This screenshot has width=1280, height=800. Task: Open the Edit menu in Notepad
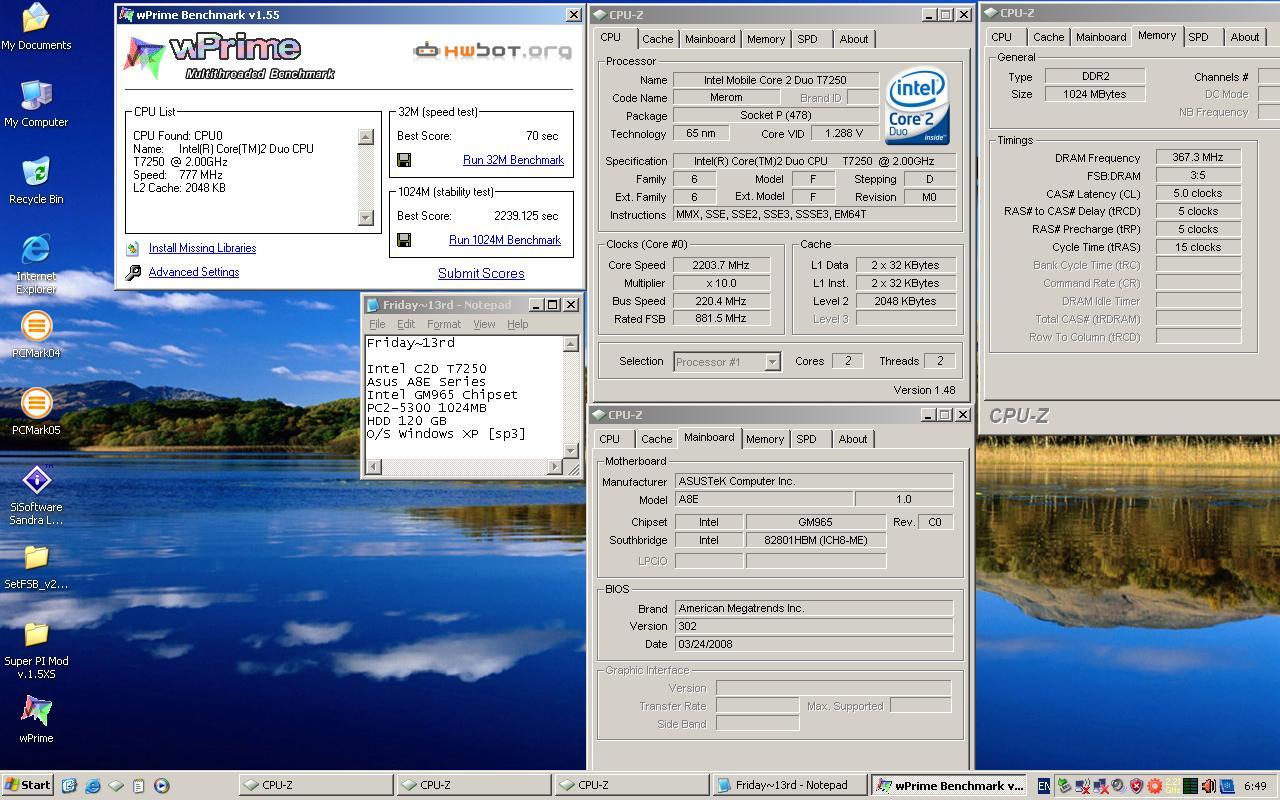click(x=406, y=324)
